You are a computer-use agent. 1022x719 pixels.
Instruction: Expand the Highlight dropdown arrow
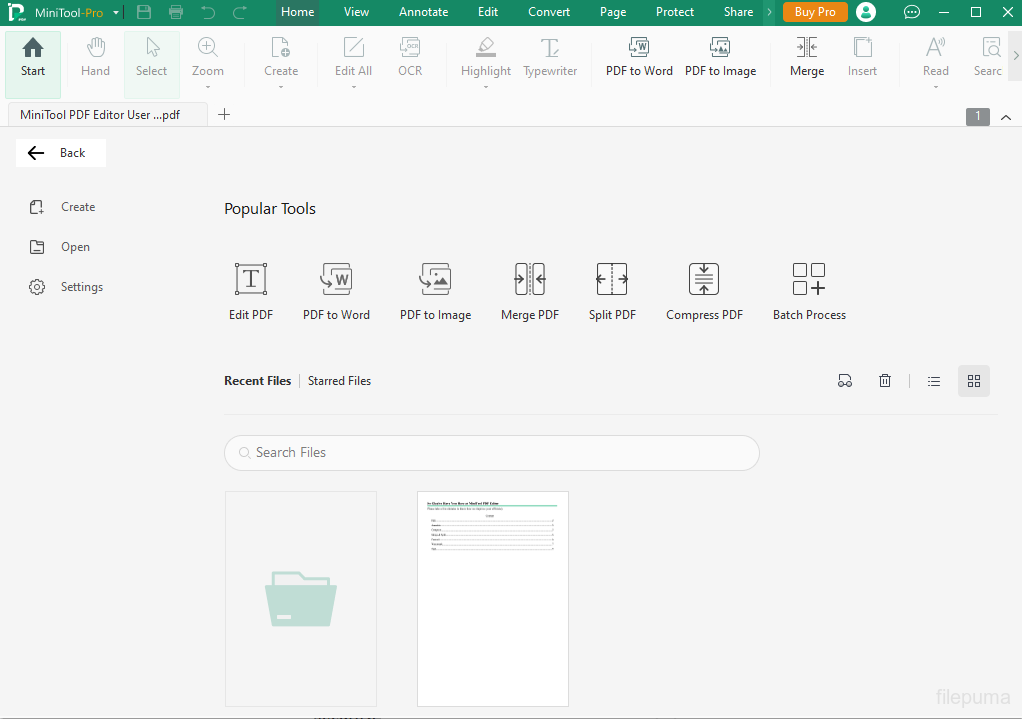(x=486, y=87)
